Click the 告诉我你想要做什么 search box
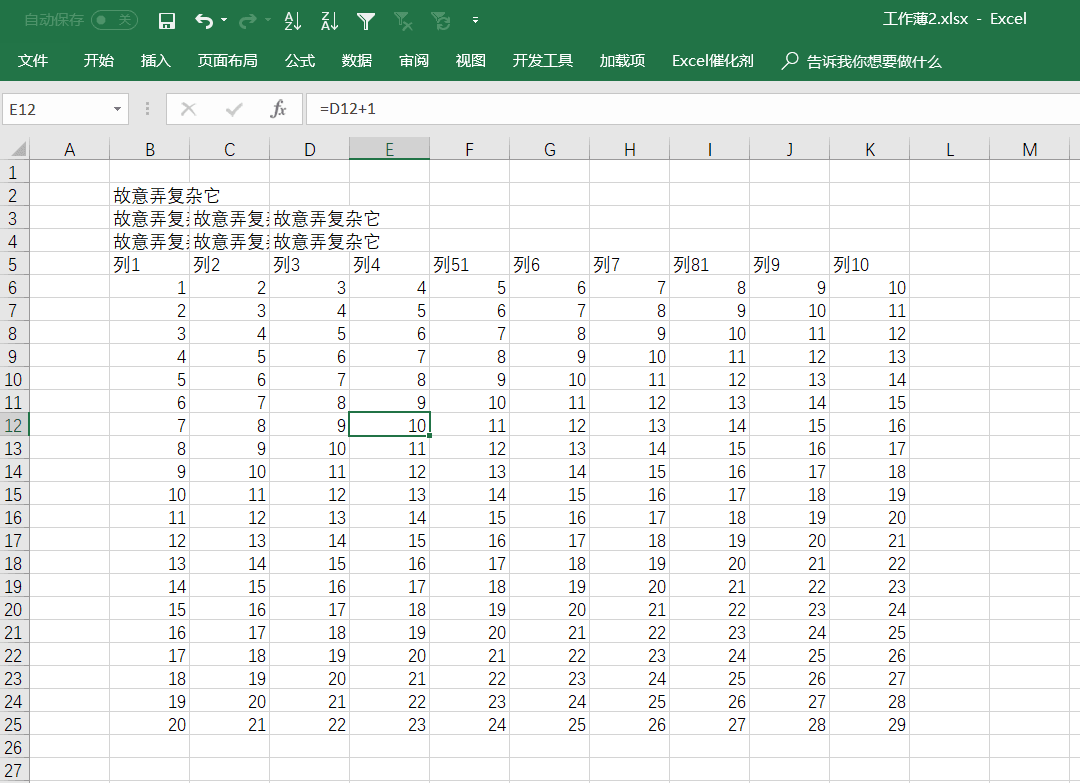This screenshot has height=783, width=1080. coord(862,61)
